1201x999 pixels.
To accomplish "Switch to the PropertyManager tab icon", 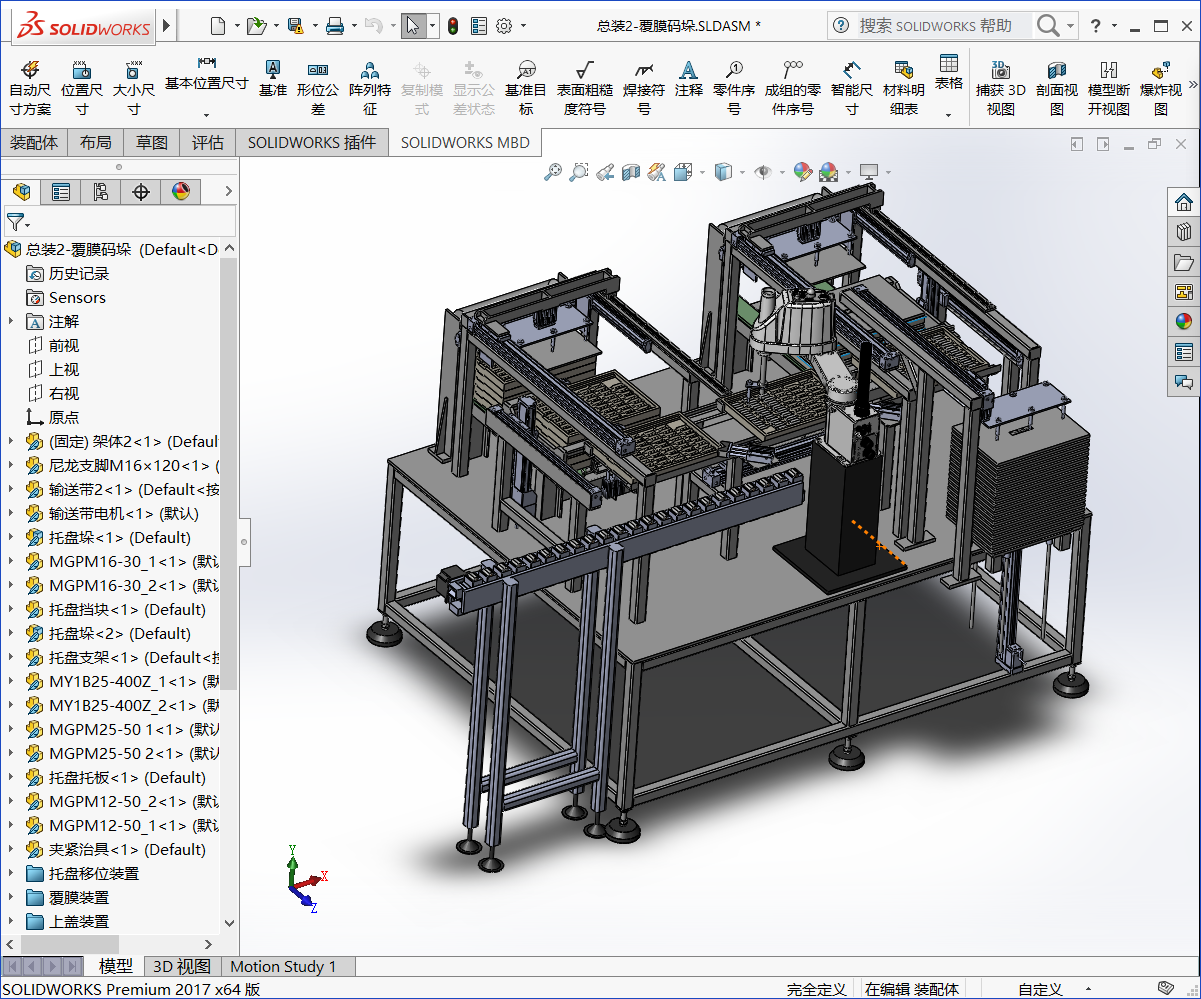I will (61, 191).
